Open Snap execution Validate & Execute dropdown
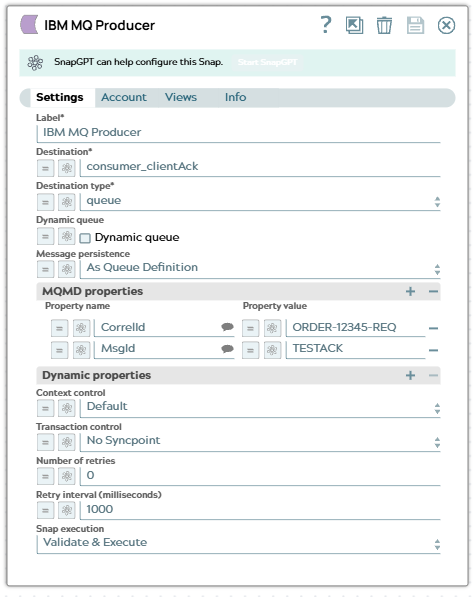474x597 pixels. (239, 544)
